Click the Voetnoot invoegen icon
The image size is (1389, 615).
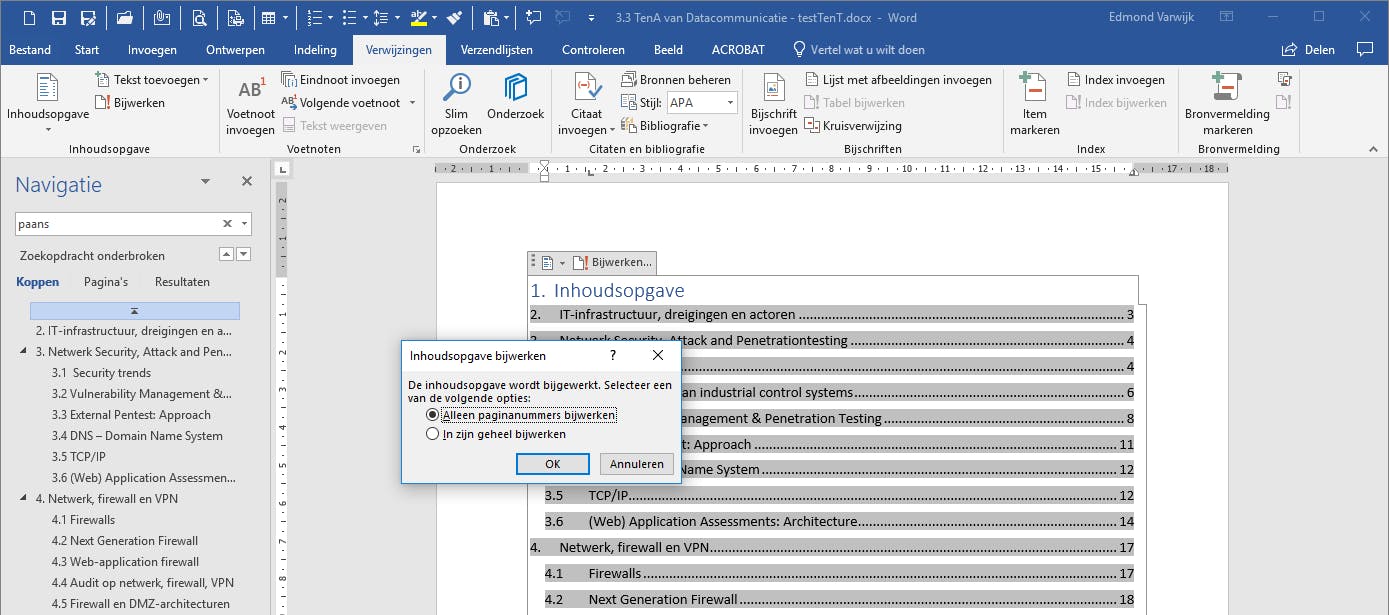[250, 90]
